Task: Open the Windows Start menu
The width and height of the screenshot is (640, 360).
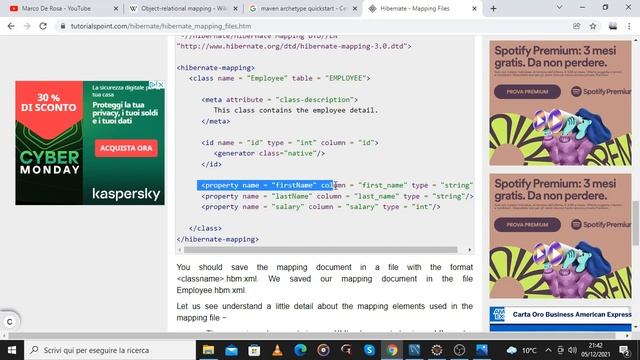Action: [12, 350]
